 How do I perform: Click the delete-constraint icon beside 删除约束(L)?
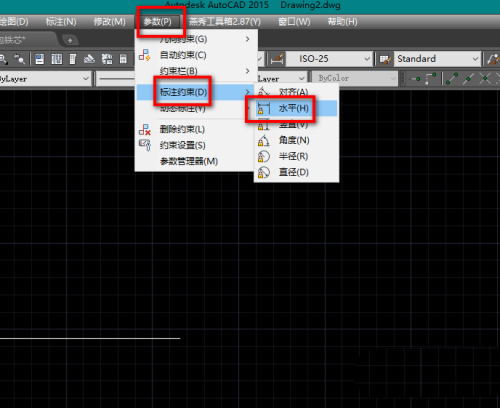click(145, 129)
